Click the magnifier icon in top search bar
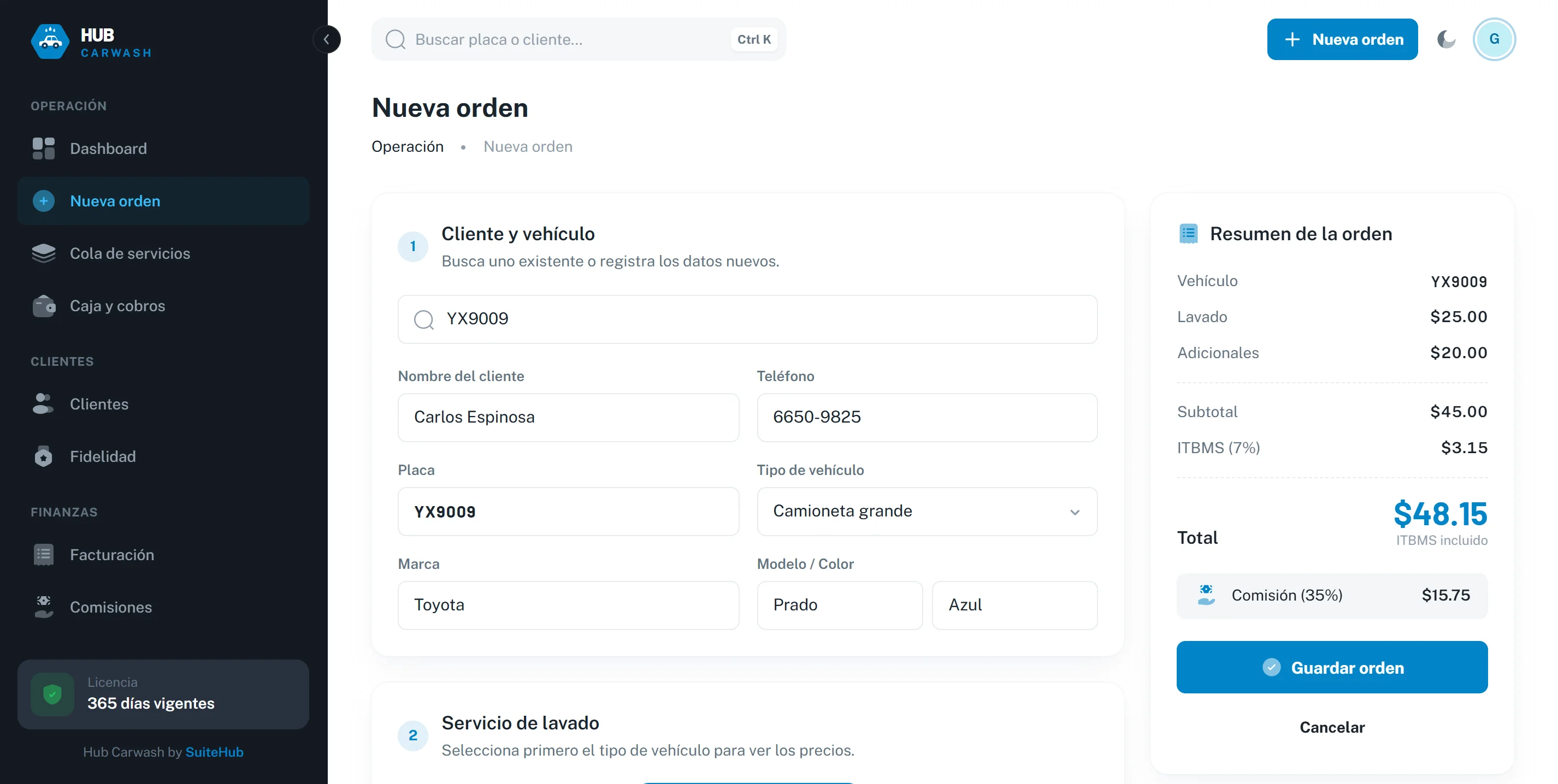 [396, 40]
